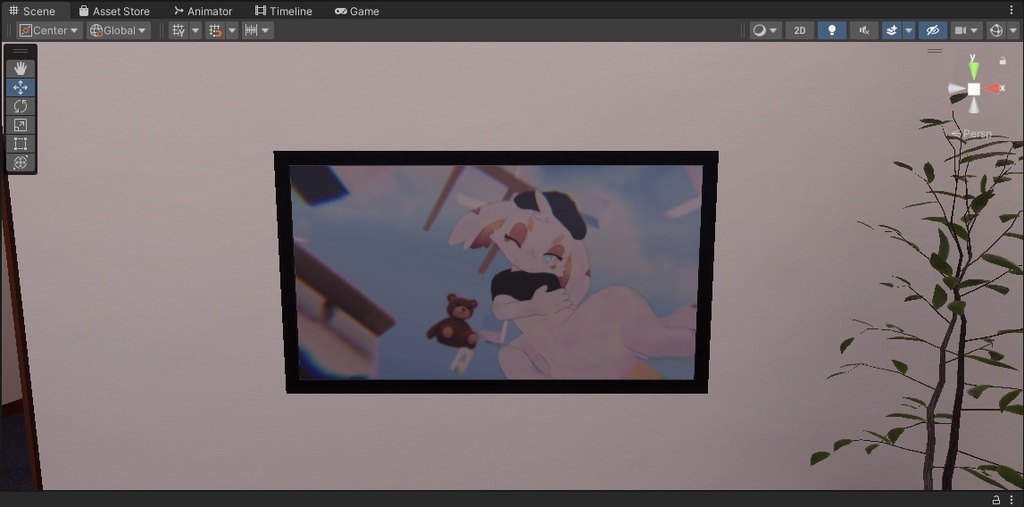Open the window options kebab menu top right

point(1012,10)
